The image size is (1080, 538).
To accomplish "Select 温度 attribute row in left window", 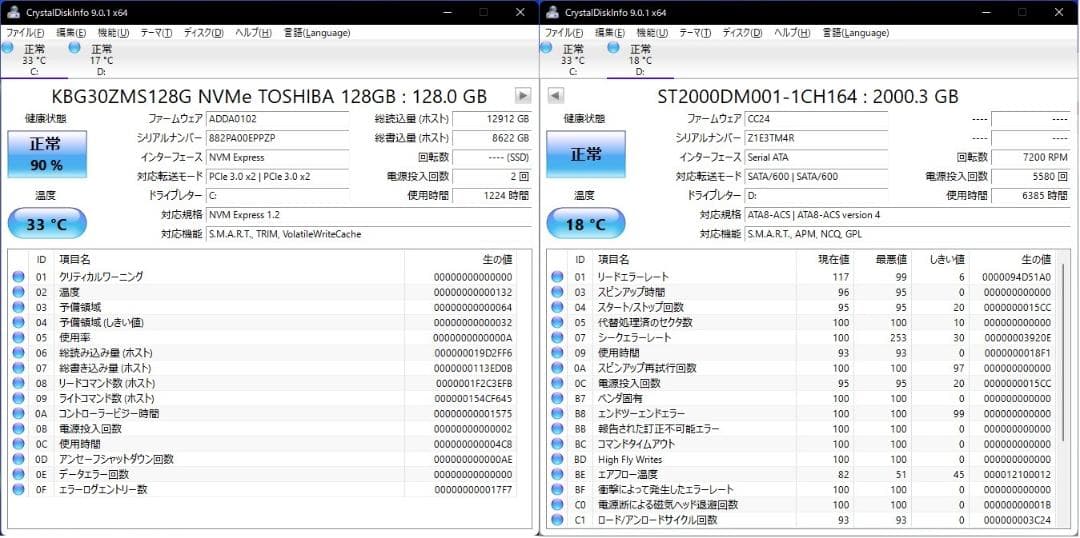I will 262,292.
